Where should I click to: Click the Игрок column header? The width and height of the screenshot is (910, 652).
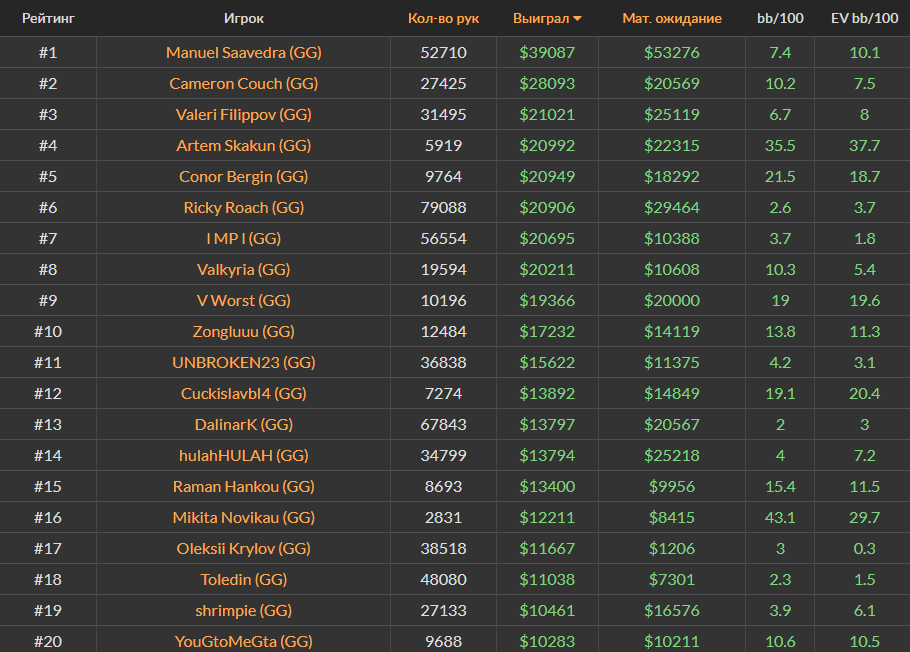point(244,18)
